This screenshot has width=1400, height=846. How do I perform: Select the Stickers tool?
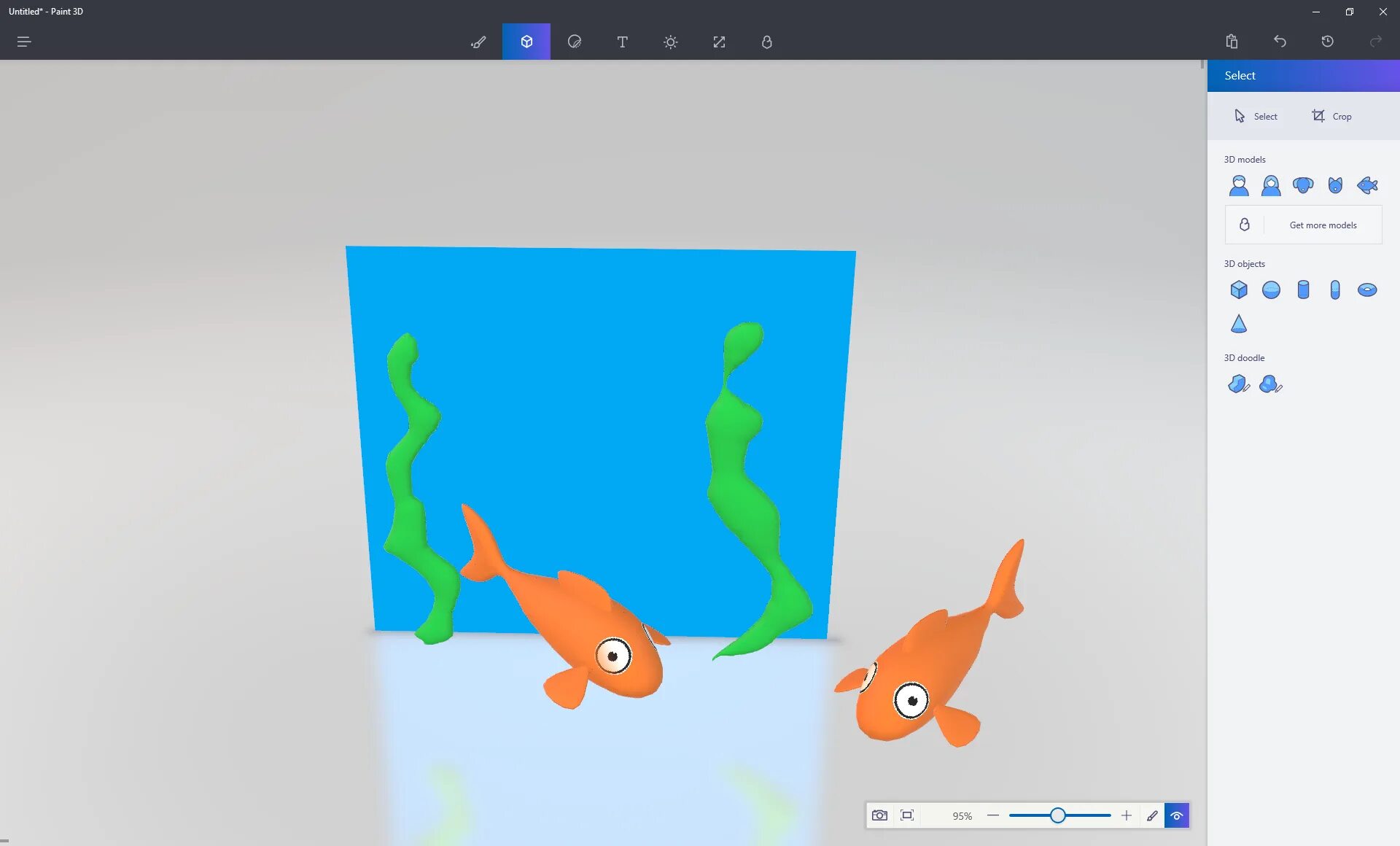point(574,41)
